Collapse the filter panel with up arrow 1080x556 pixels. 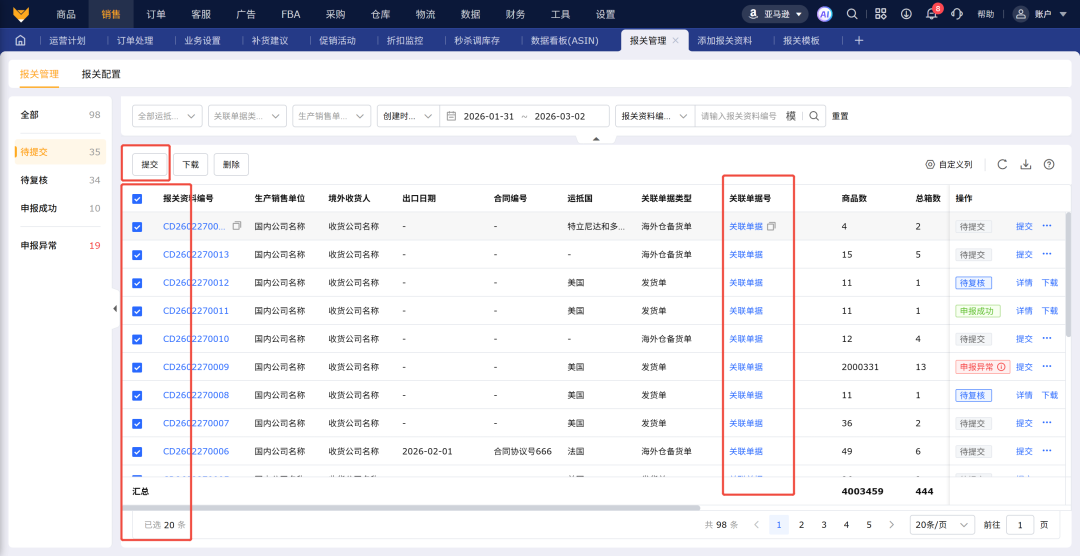(x=596, y=139)
